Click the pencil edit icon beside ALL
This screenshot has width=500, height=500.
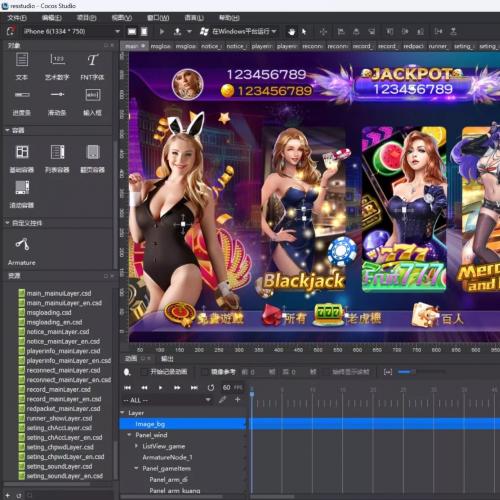223,399
